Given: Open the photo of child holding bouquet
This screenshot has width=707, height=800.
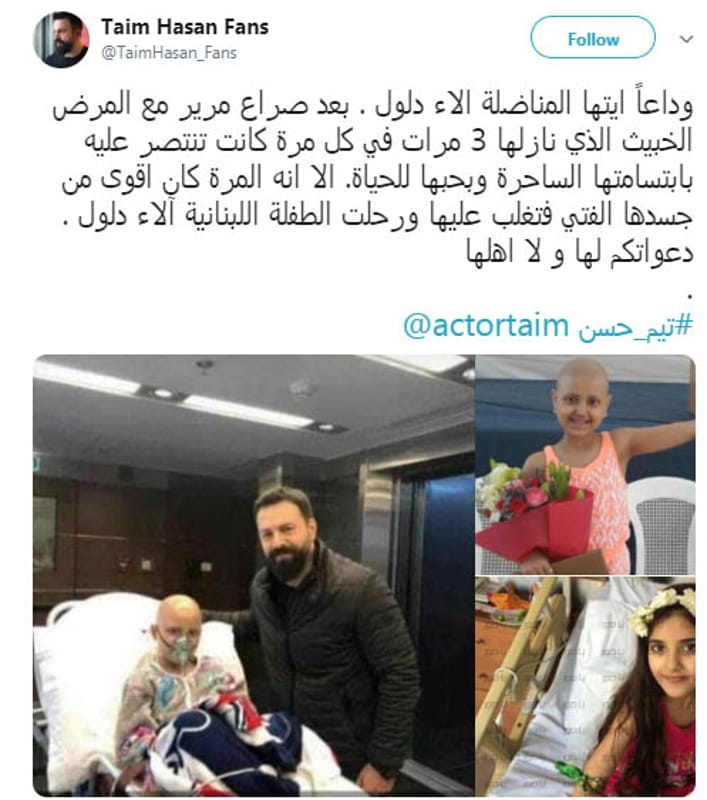Looking at the screenshot, I should click(x=586, y=464).
